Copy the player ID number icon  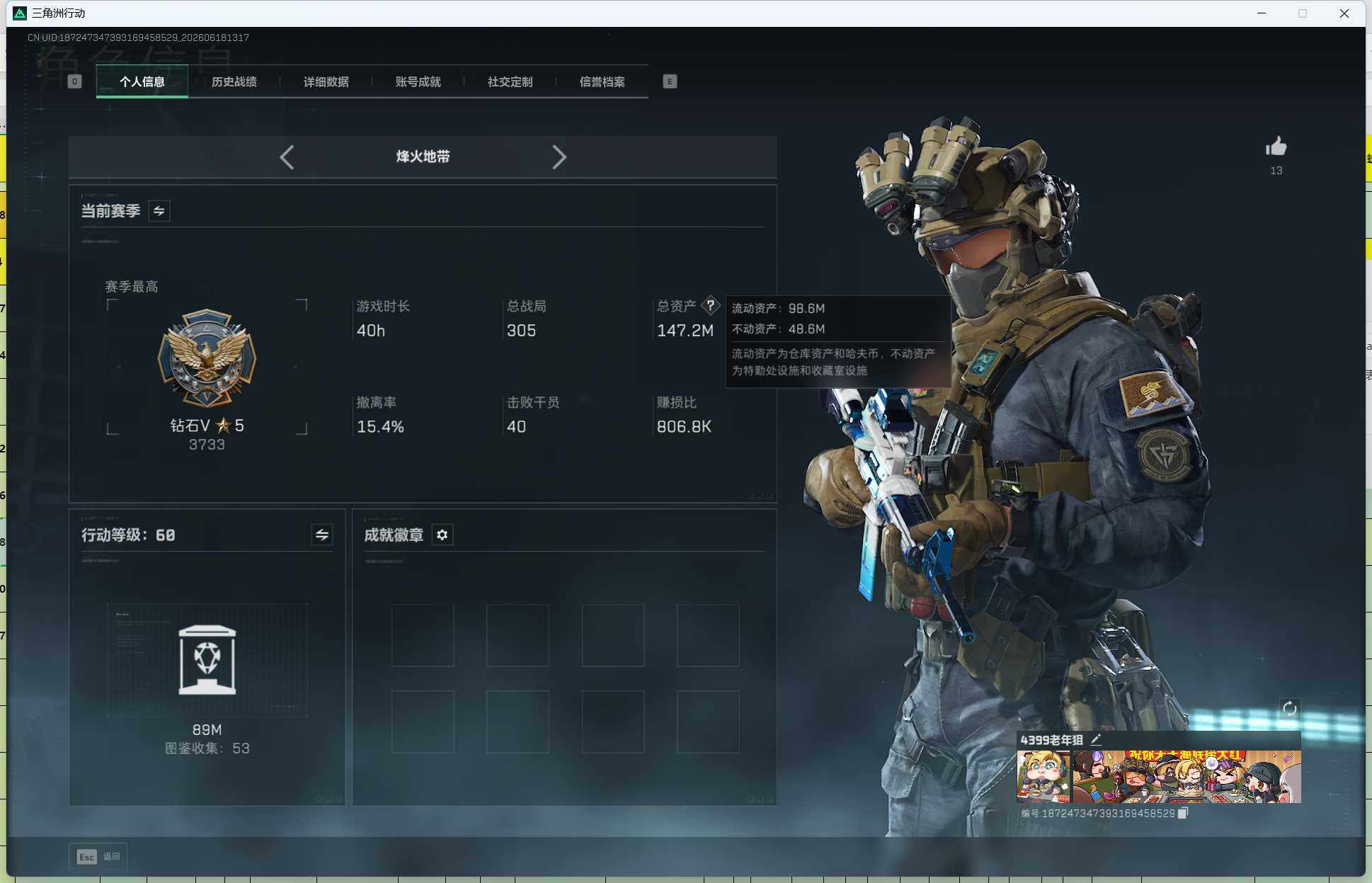(1183, 814)
